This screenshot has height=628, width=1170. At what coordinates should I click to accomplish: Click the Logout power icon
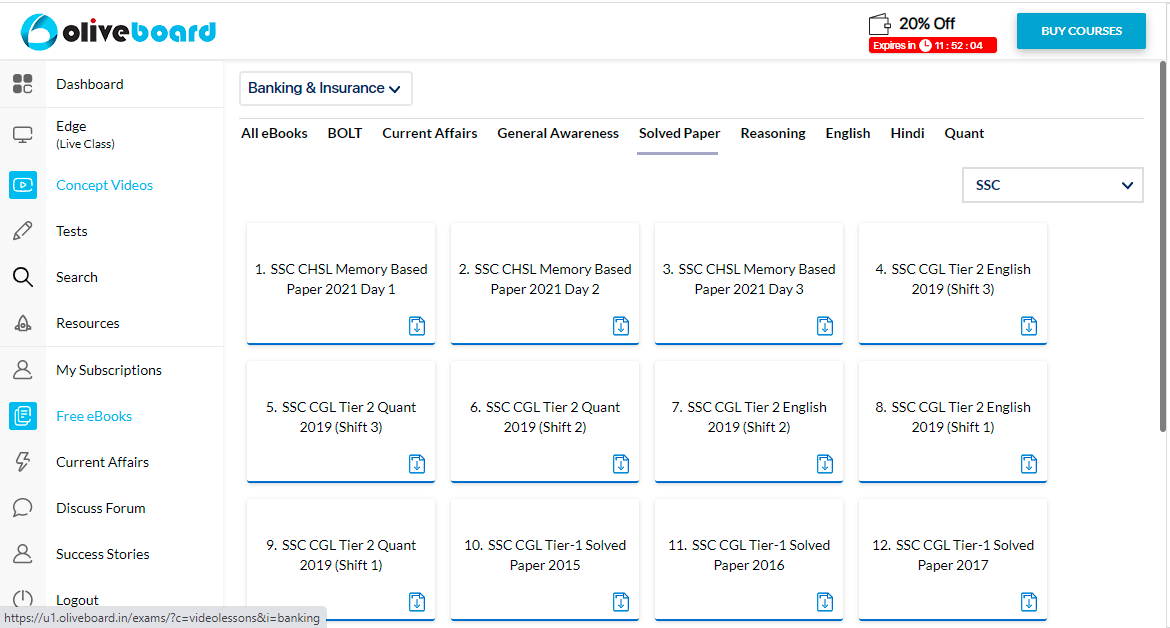22,599
